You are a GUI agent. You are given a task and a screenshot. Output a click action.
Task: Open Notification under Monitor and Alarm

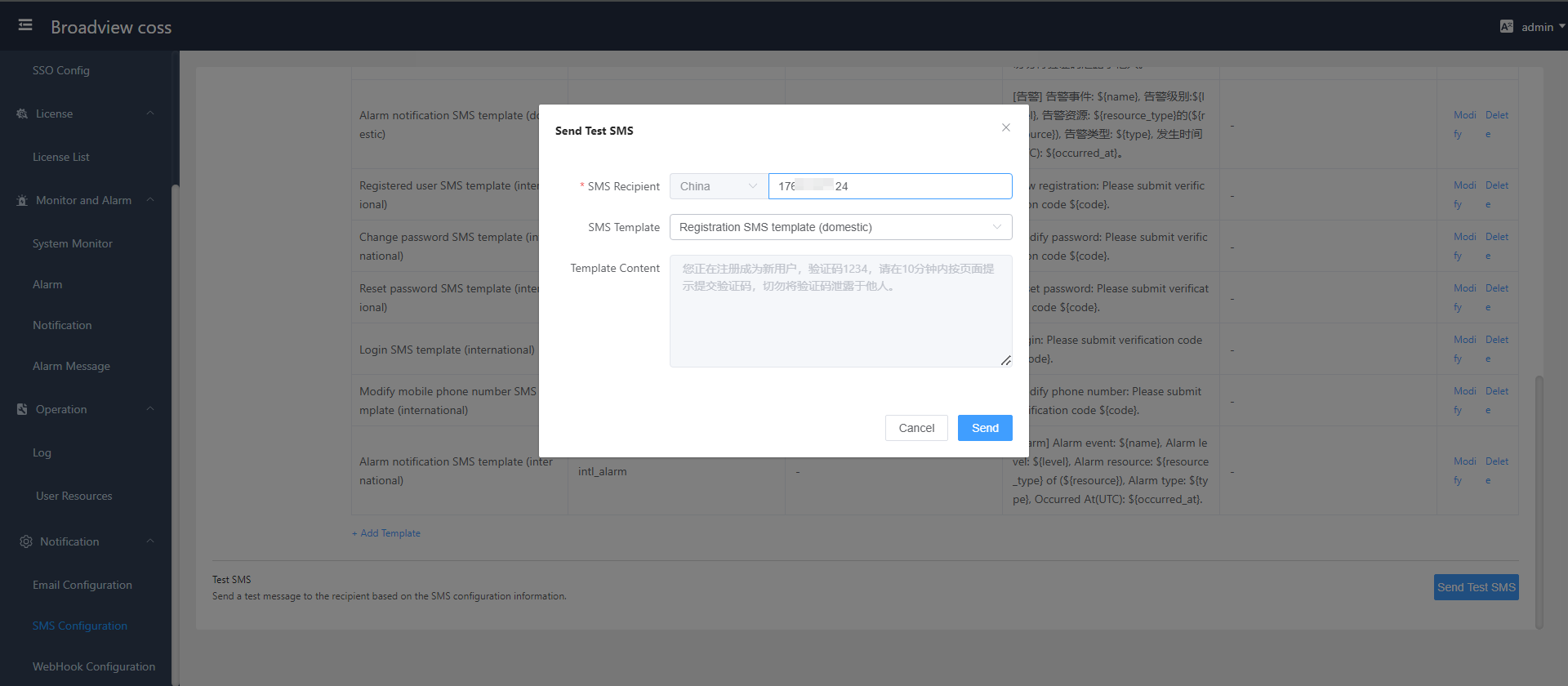click(x=62, y=325)
